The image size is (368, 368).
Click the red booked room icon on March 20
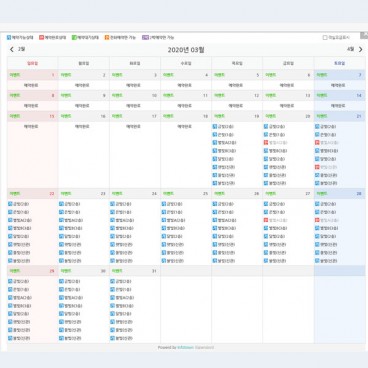266,143
